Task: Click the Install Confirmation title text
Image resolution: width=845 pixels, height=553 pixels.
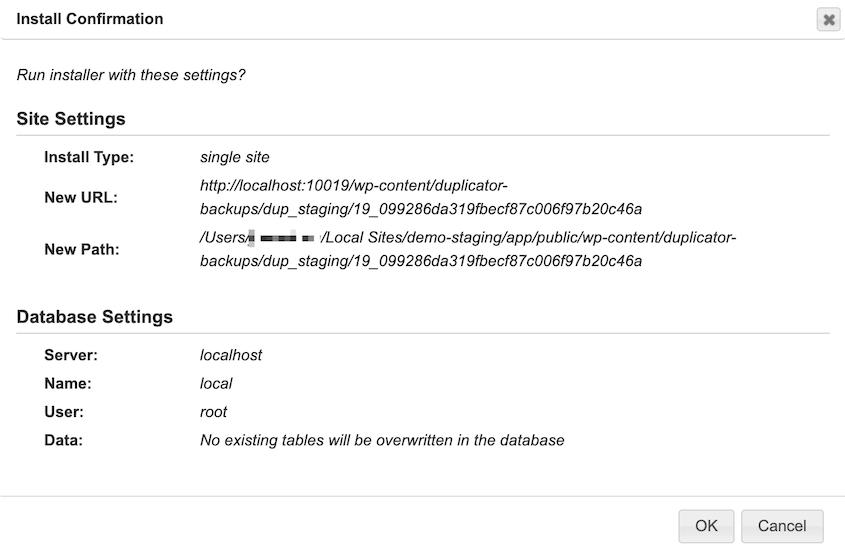Action: [90, 19]
